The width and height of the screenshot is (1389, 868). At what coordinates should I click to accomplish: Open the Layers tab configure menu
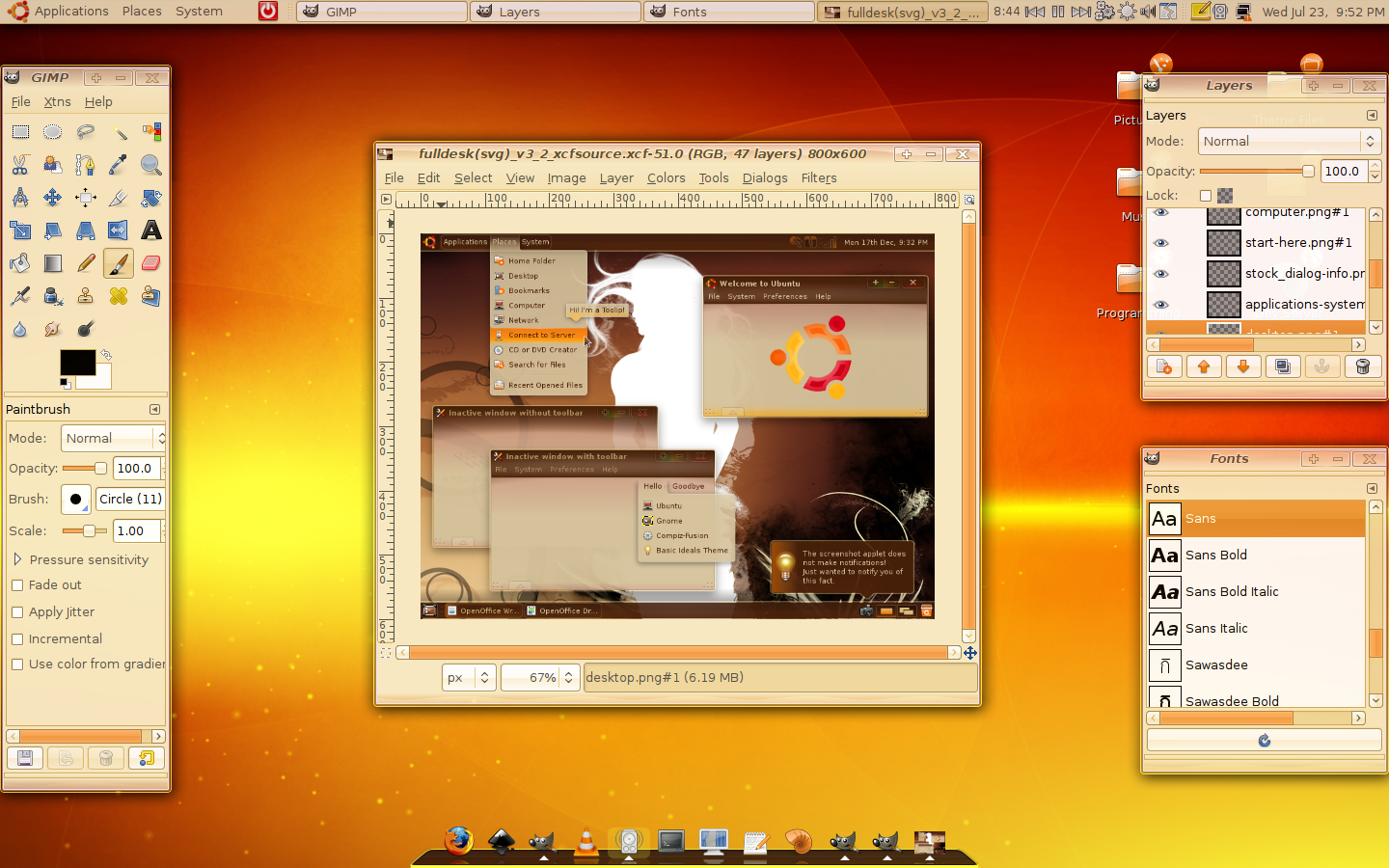(x=1372, y=116)
